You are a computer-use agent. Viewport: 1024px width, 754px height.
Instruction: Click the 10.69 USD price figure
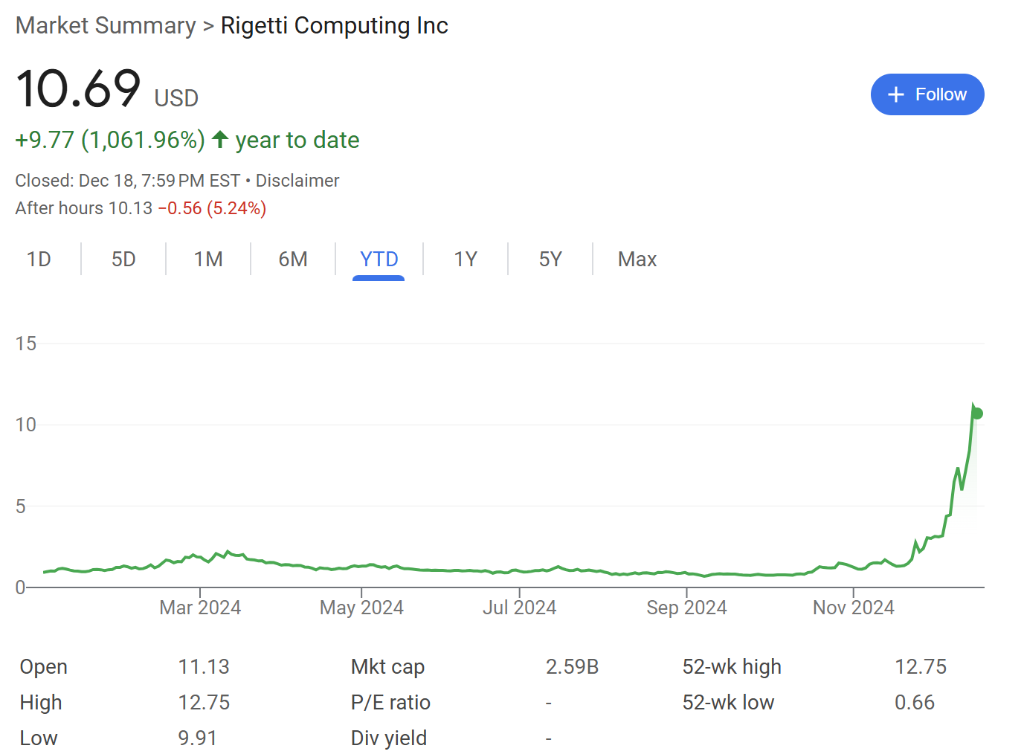coord(79,89)
